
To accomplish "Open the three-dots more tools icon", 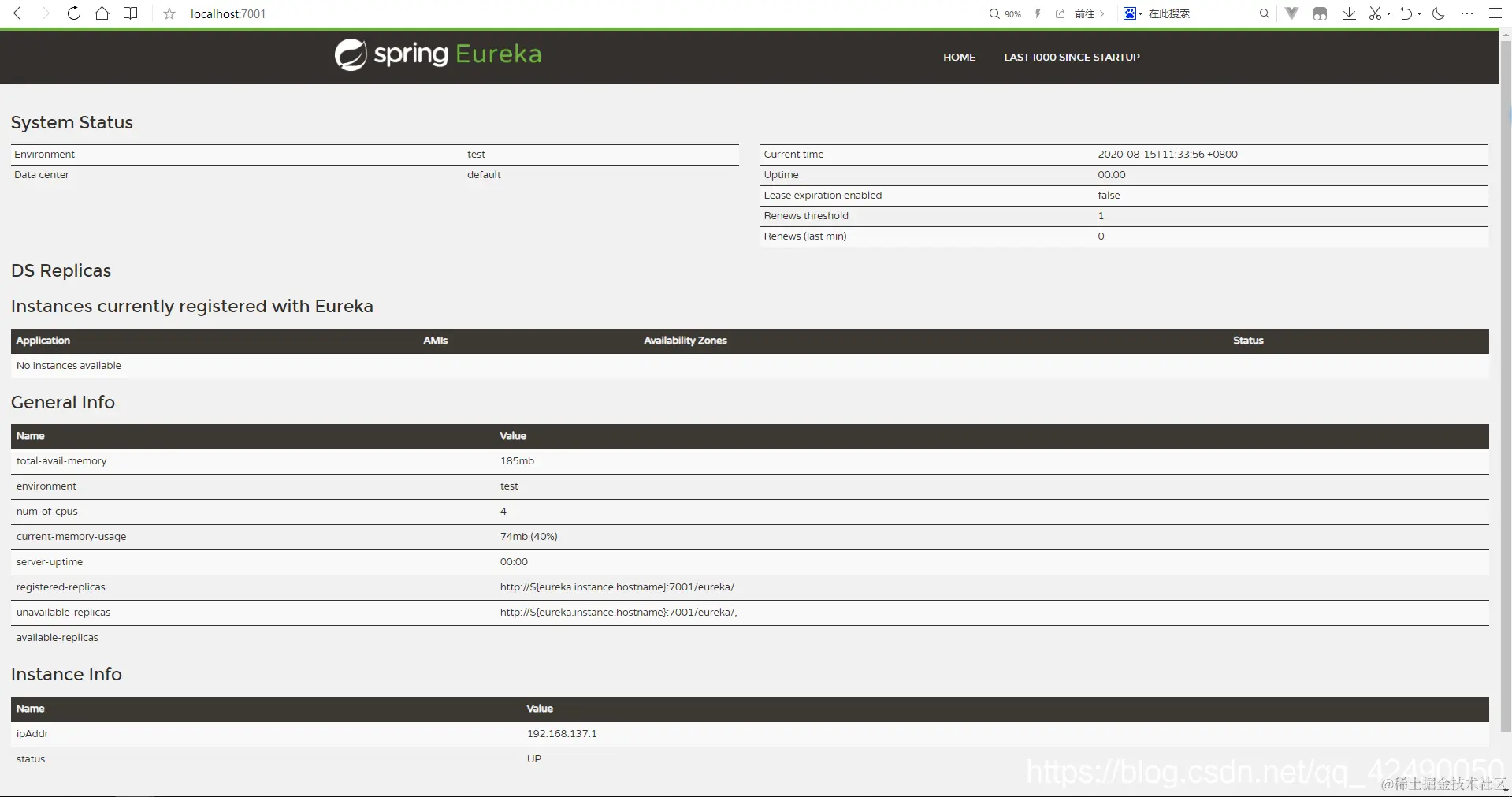I will click(x=1466, y=13).
